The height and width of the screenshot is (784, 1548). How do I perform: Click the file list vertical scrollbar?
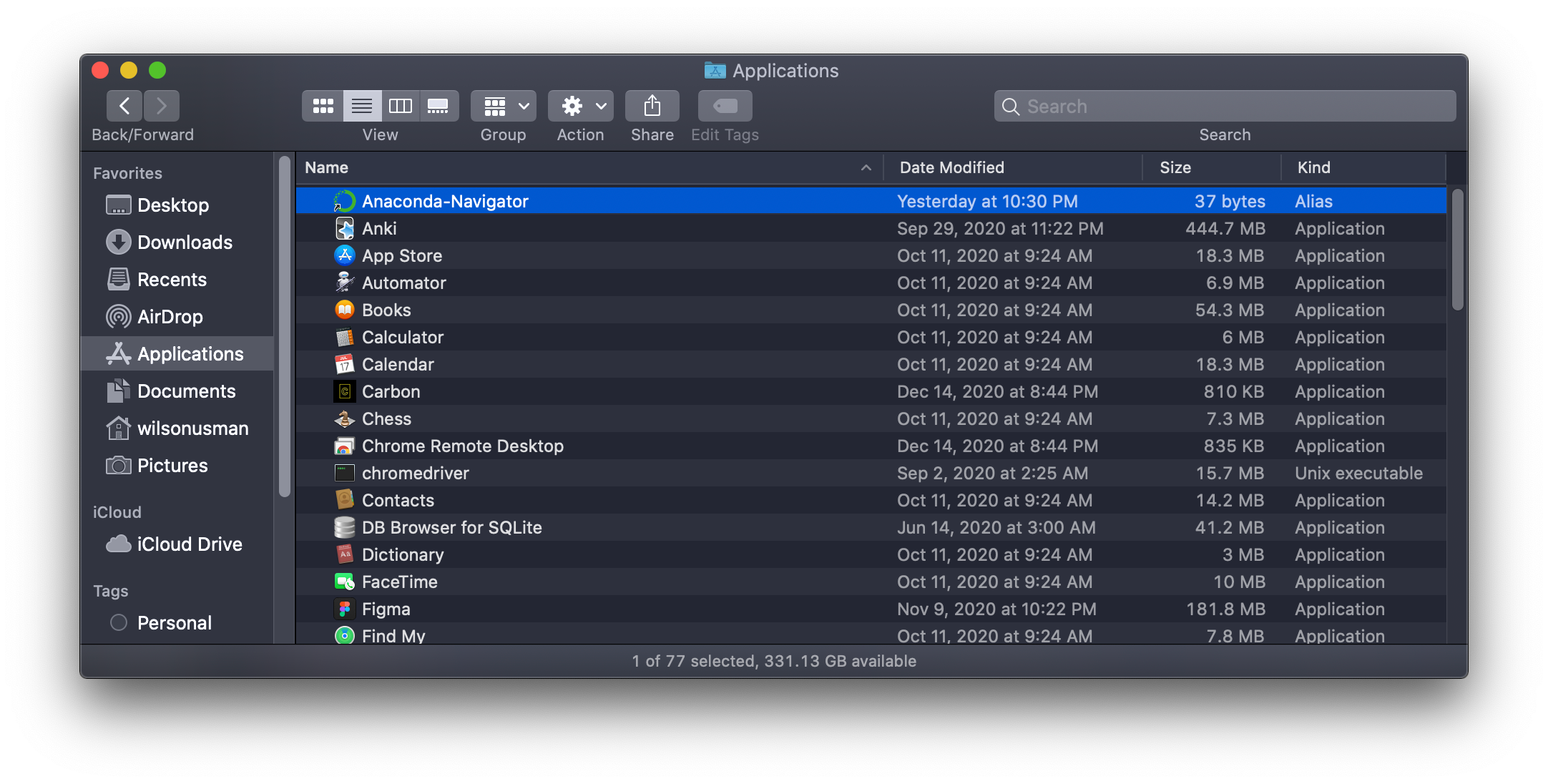(x=1457, y=249)
